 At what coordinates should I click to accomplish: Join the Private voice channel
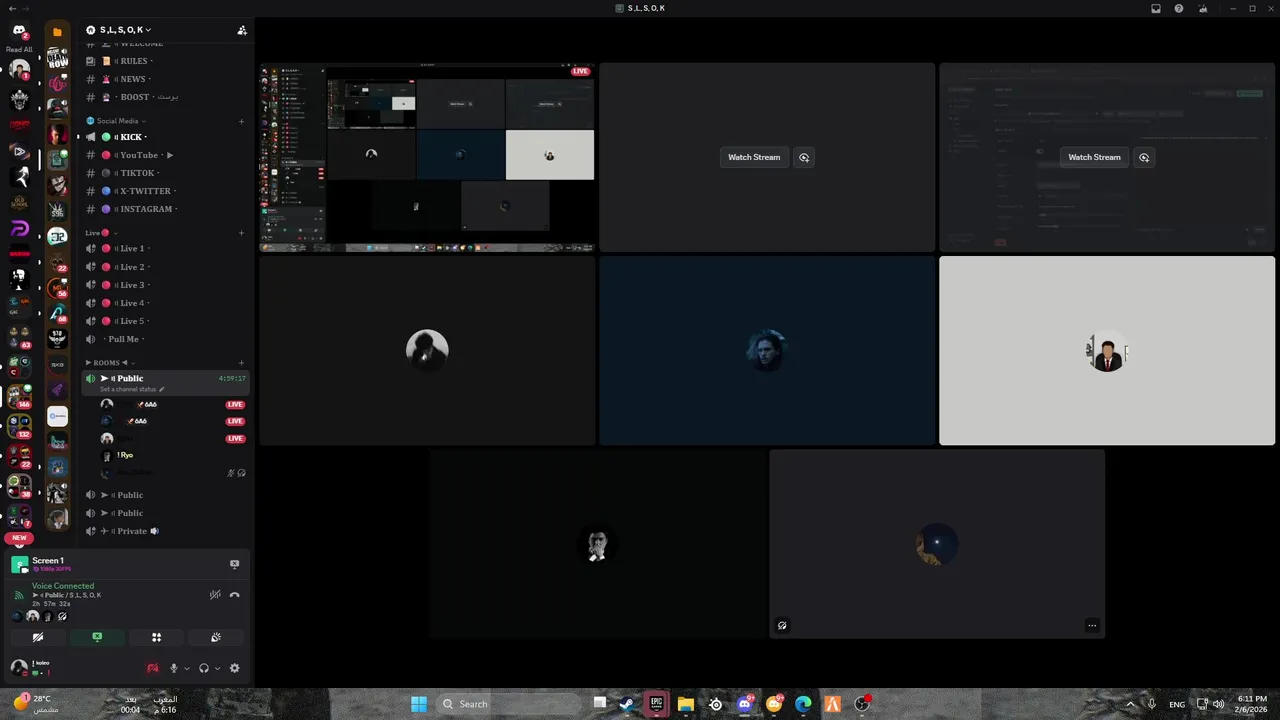165,531
